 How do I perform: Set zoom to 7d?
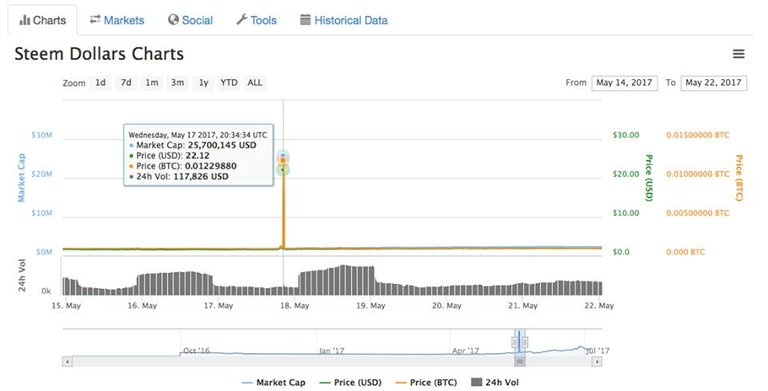(x=126, y=83)
